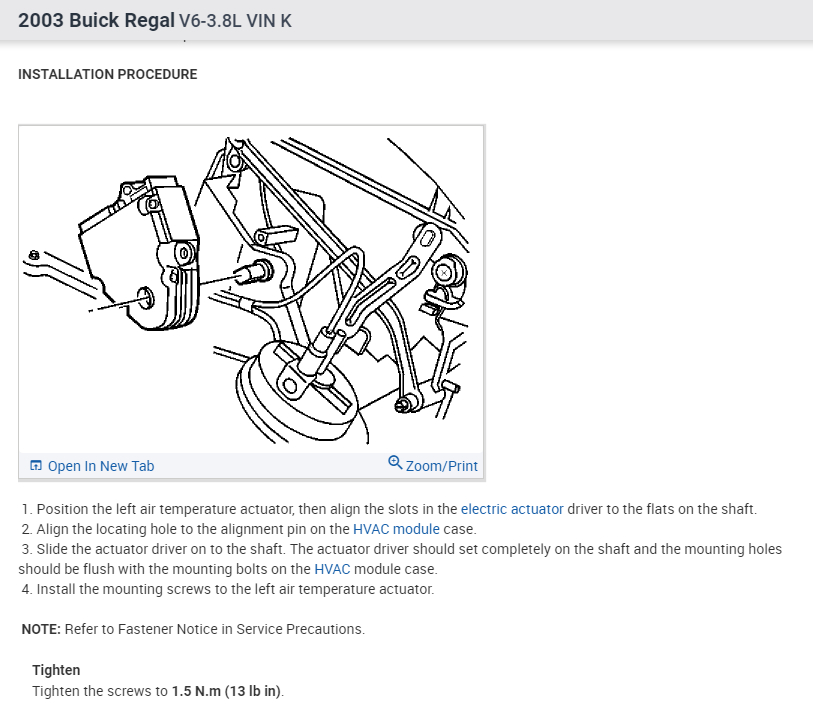Click the INSTALLATION PROCEDURE heading

108,74
